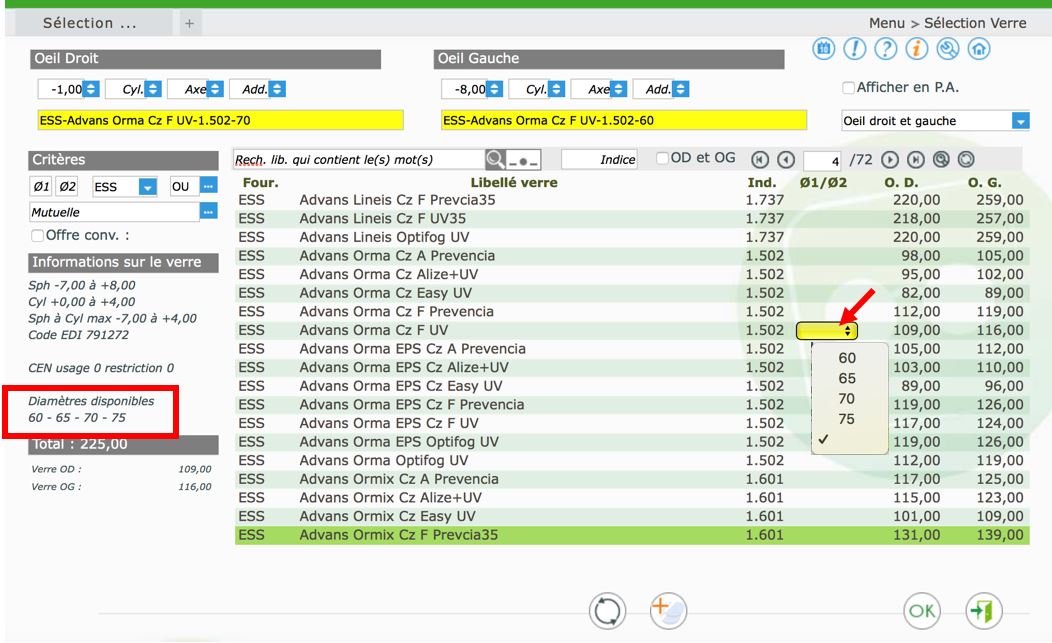Jump to the first page of lens results
Viewport: 1052px width, 643px height.
click(759, 160)
